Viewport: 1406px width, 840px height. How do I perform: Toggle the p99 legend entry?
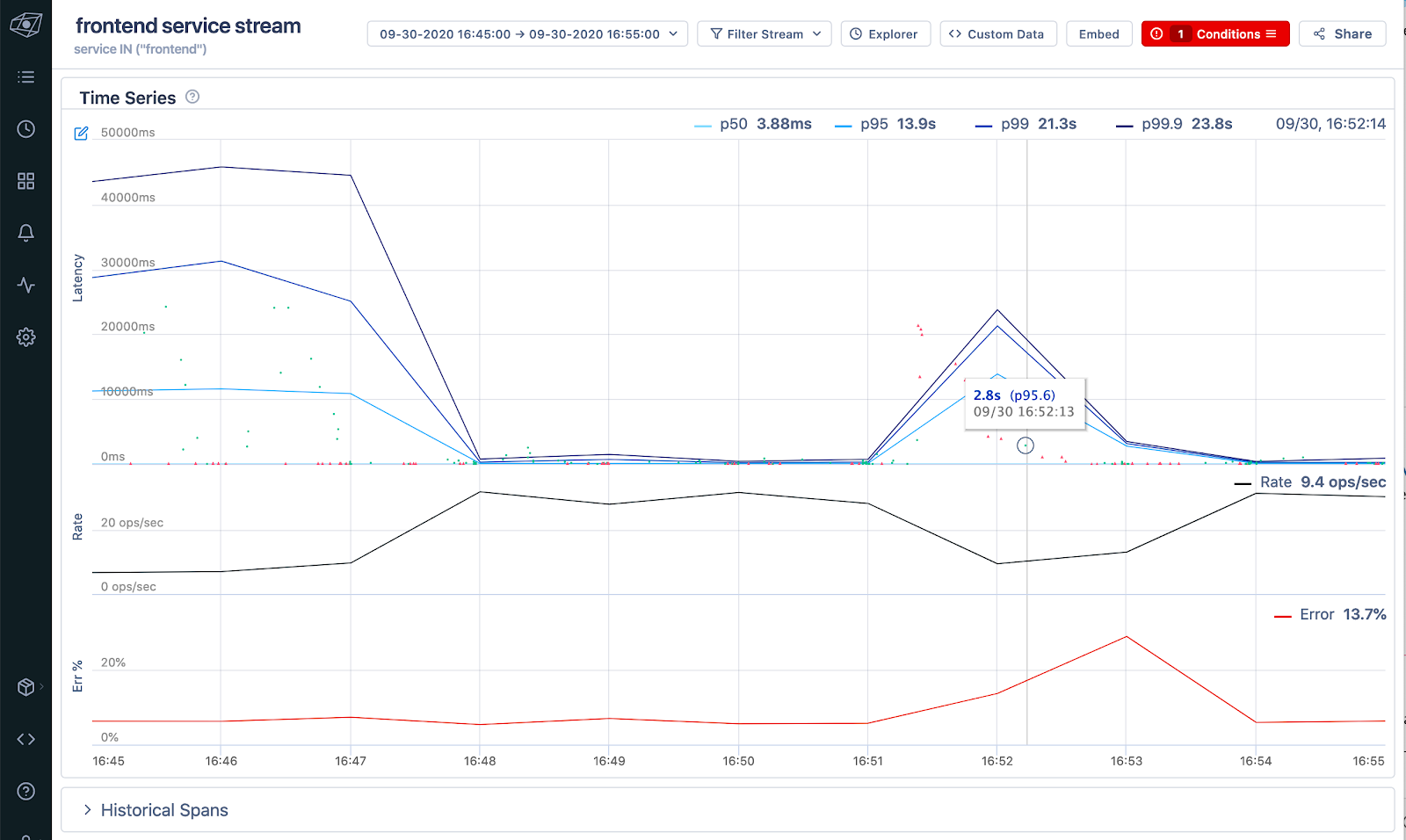1026,124
